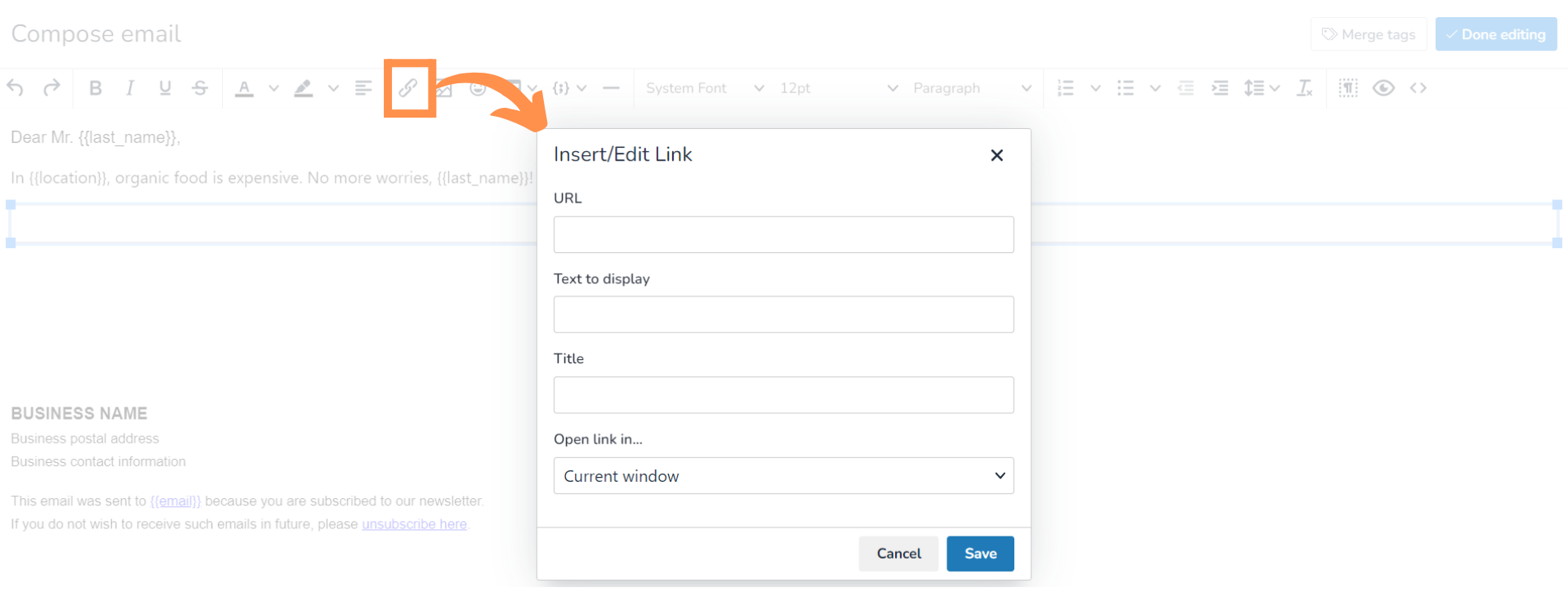Apply strikethrough formatting
This screenshot has height=601, width=1568.
[x=200, y=88]
